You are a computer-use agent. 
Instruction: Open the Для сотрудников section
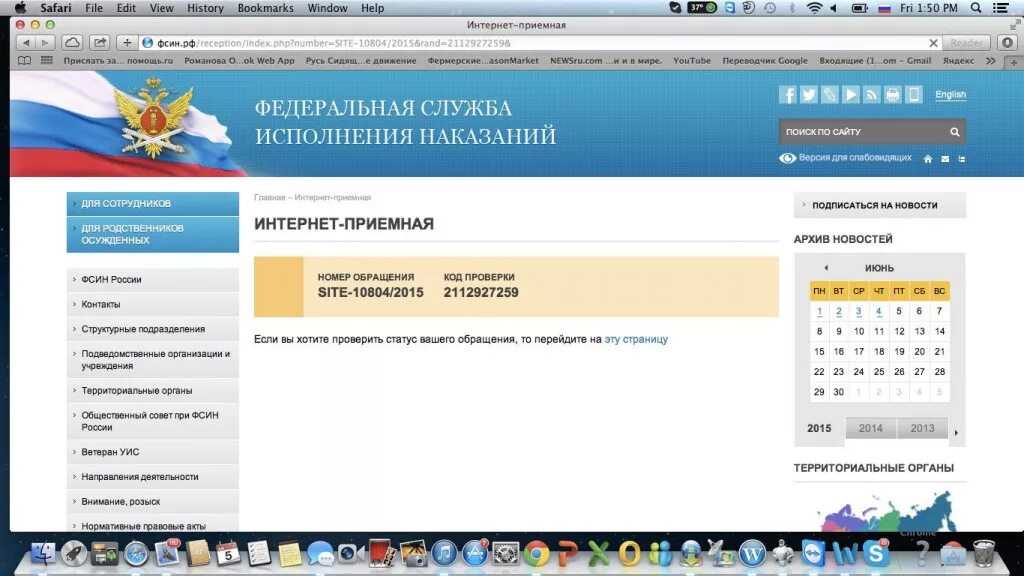(153, 204)
